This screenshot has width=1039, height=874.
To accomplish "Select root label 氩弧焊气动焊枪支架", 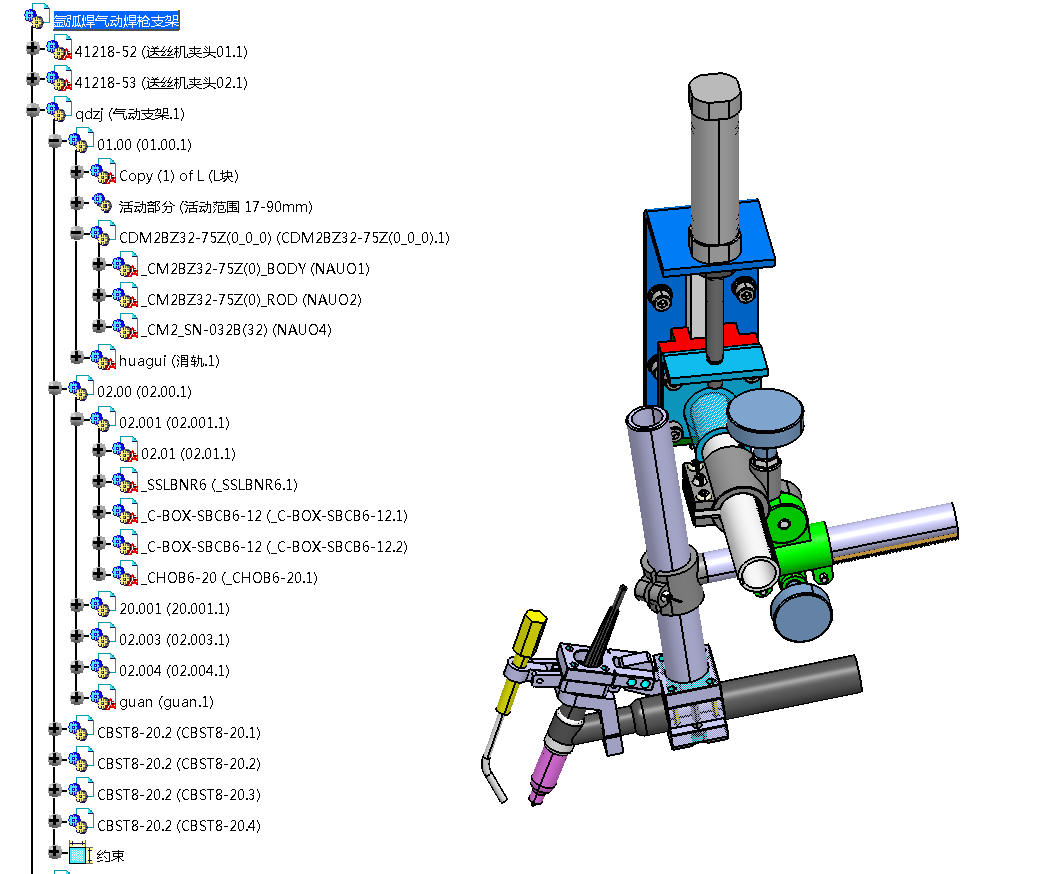I will click(x=116, y=21).
